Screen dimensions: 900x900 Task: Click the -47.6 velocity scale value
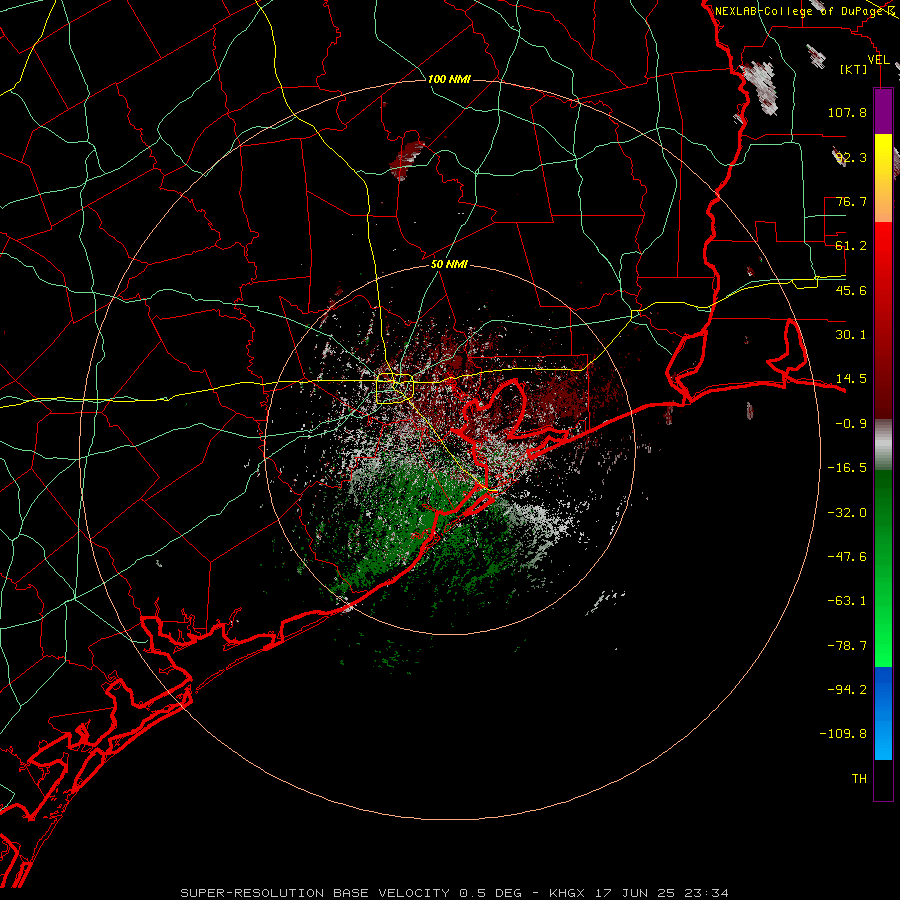(847, 557)
